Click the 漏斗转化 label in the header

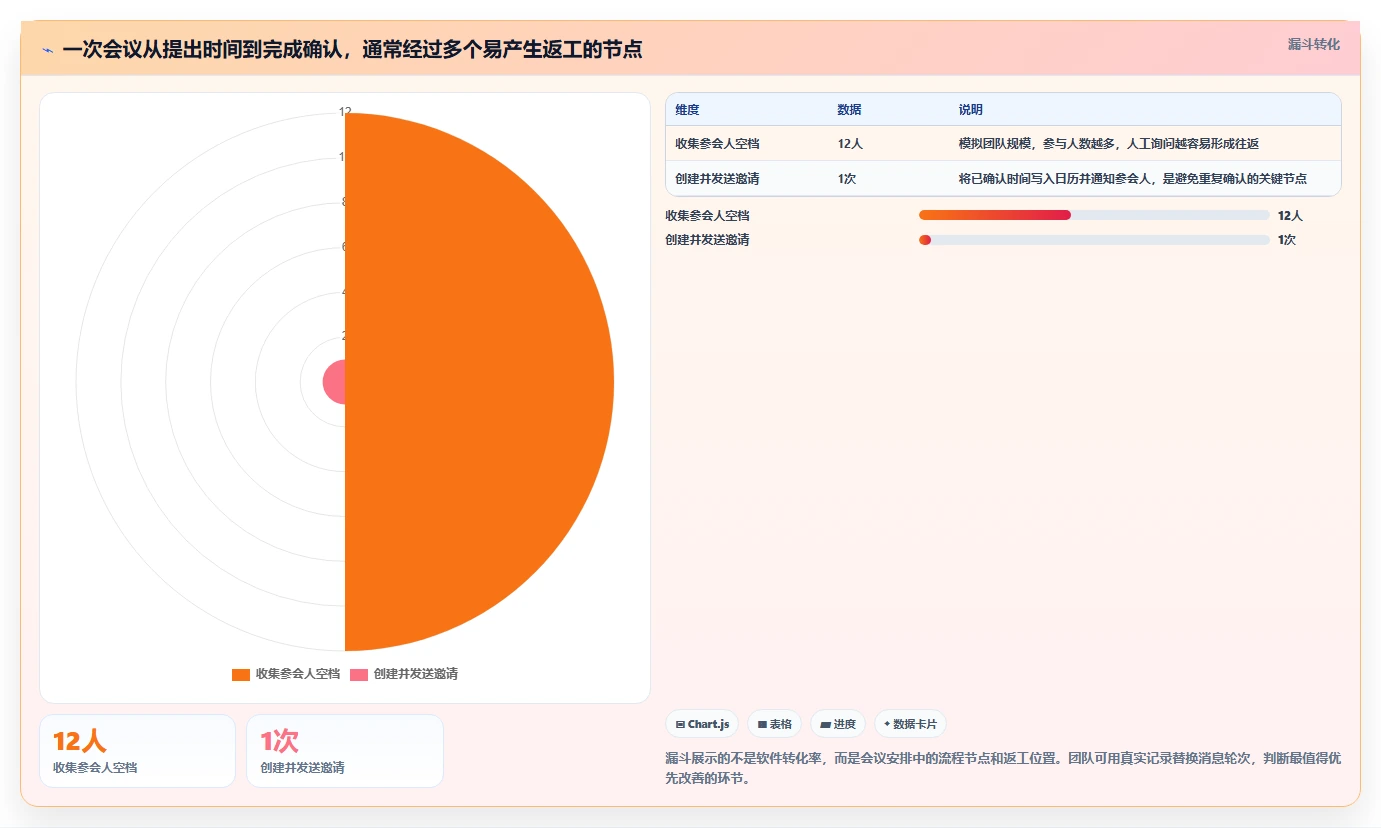[1313, 45]
